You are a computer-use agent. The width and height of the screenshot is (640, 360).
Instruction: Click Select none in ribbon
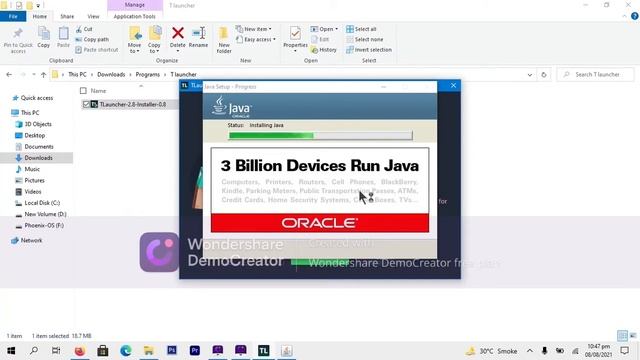[x=364, y=40]
